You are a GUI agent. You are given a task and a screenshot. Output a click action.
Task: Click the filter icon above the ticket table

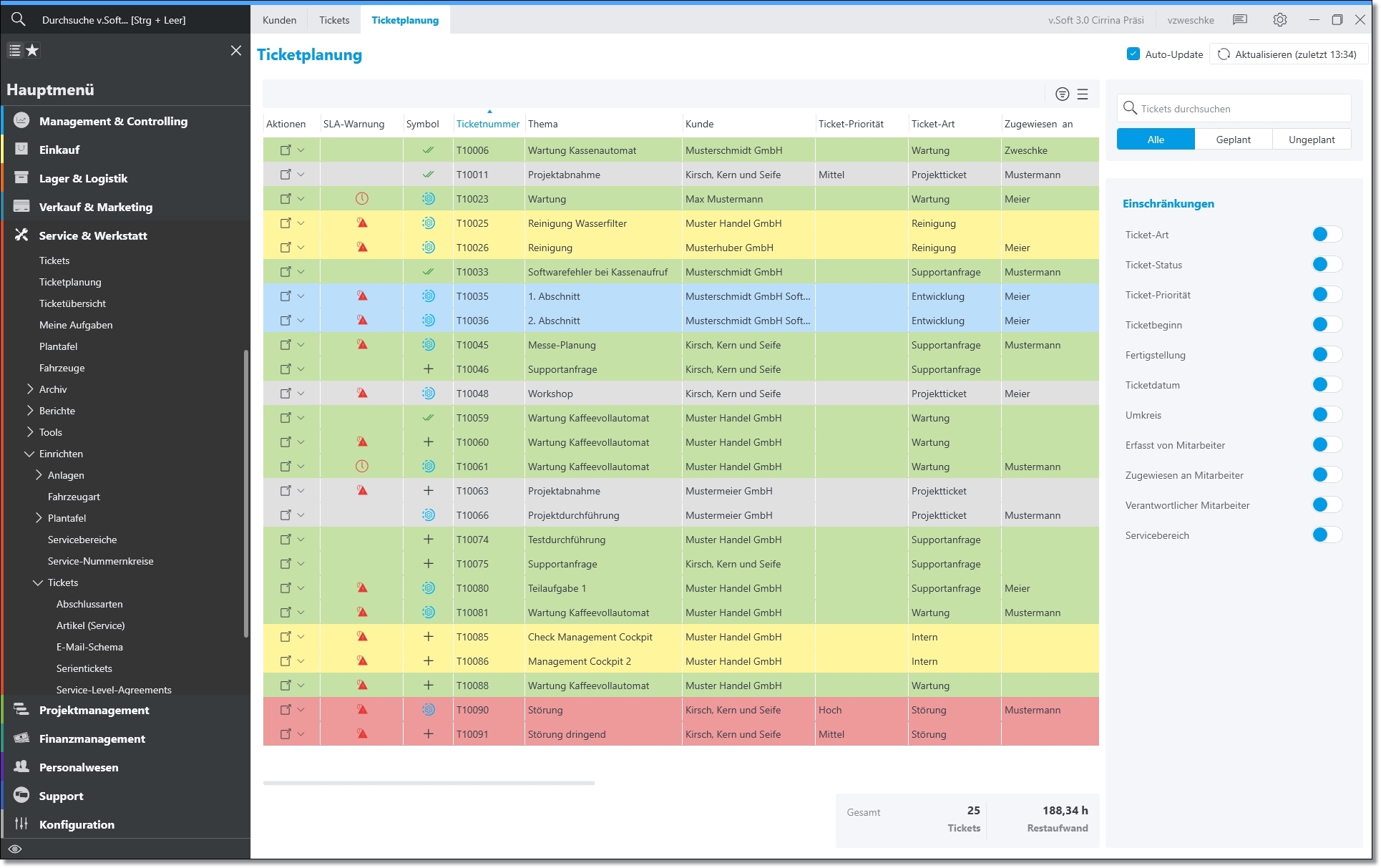(x=1062, y=94)
